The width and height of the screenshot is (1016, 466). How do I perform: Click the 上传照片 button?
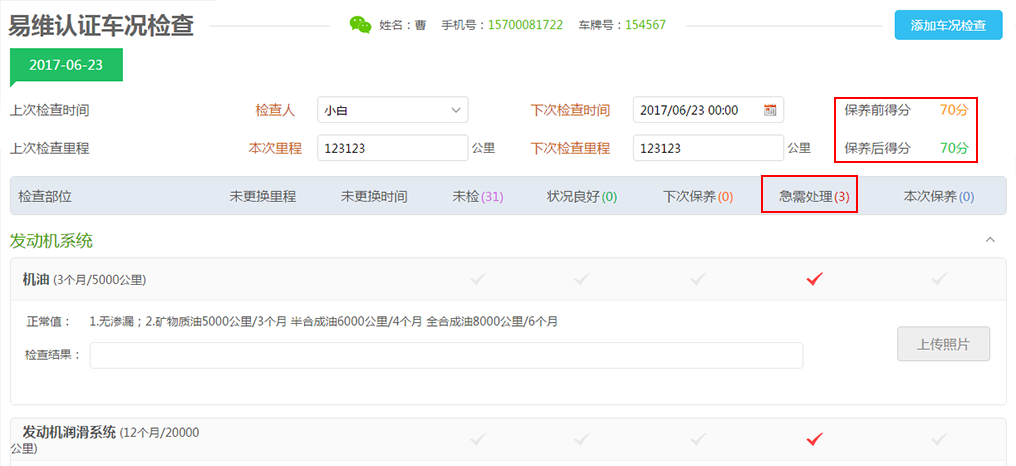click(943, 344)
